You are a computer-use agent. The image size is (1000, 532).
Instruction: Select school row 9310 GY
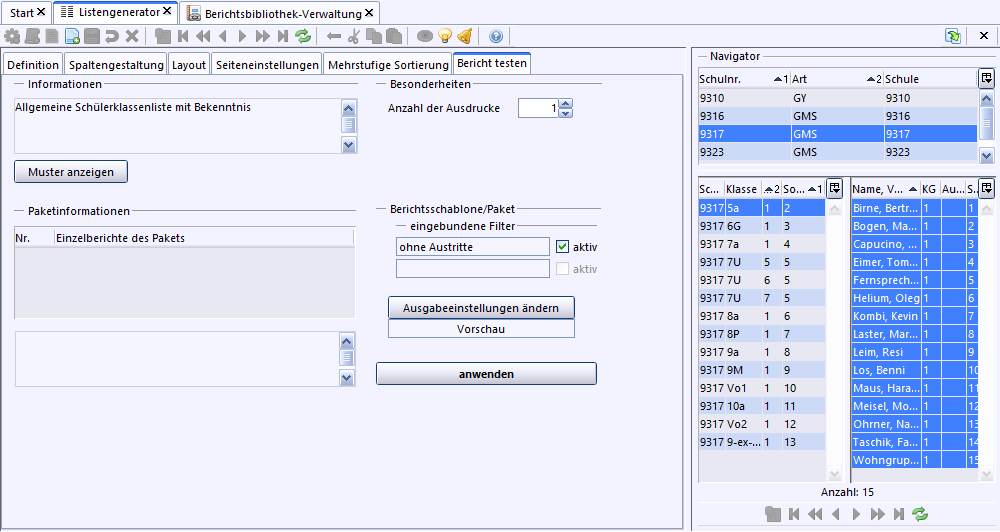click(837, 98)
